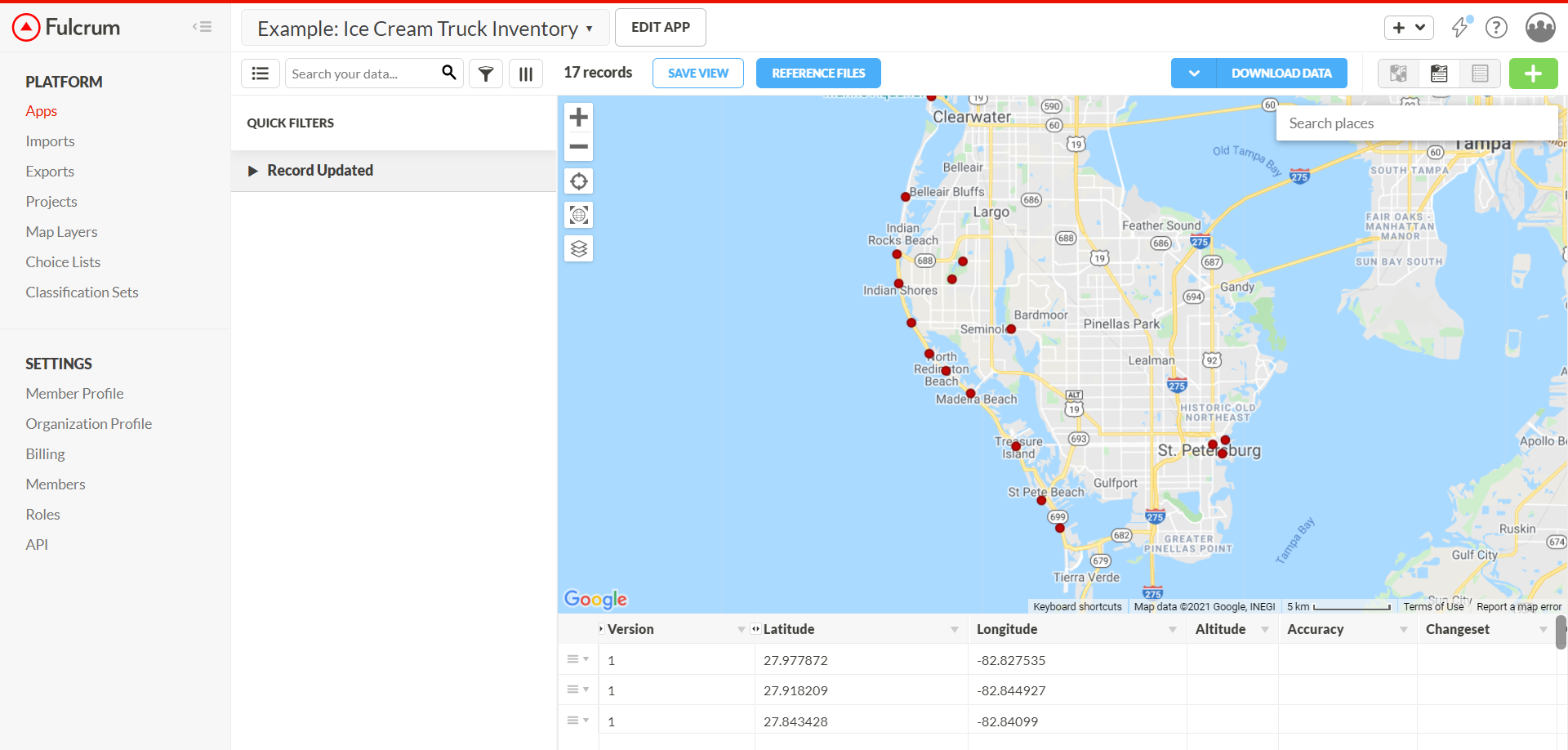
Task: Switch to split map and table view
Action: [1439, 74]
